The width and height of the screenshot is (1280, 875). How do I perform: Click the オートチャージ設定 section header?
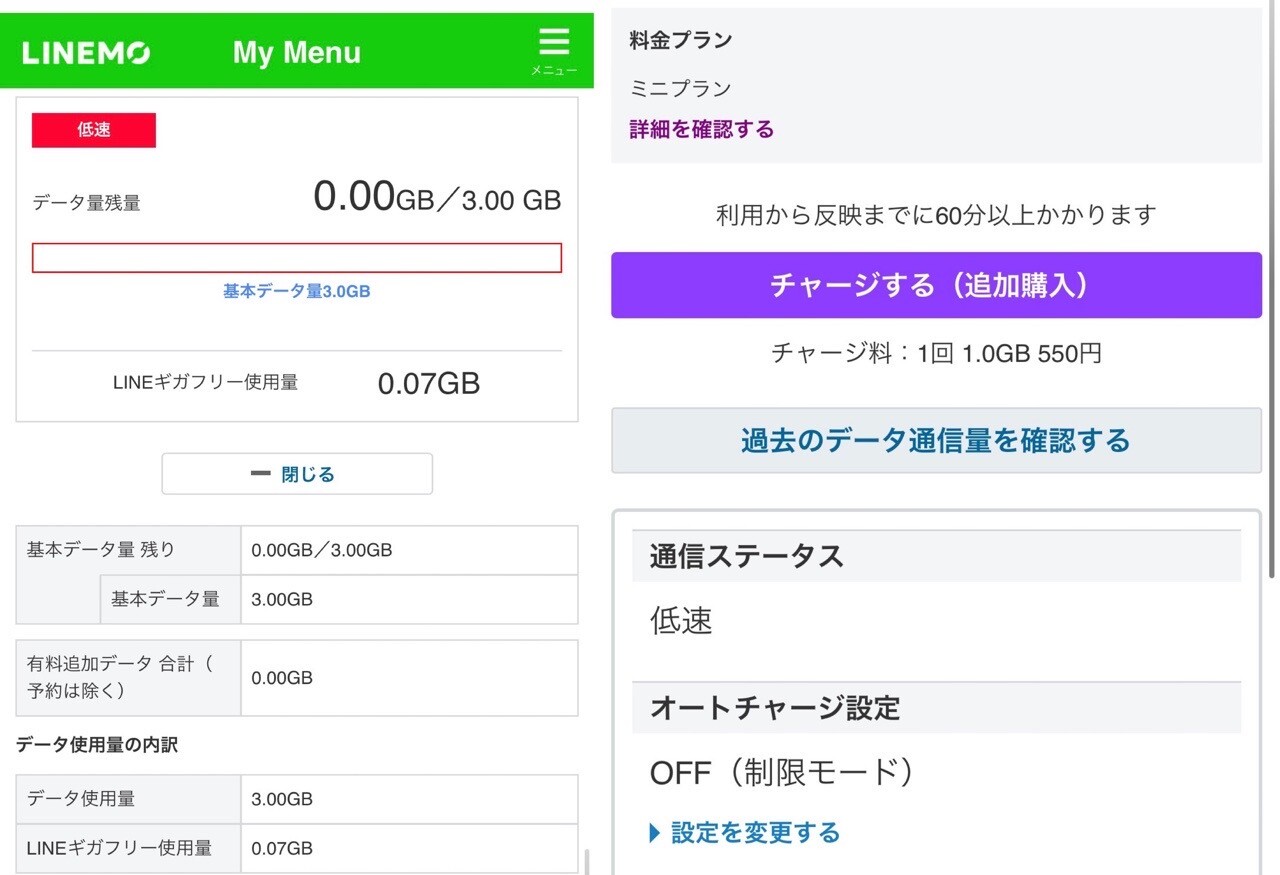(936, 708)
